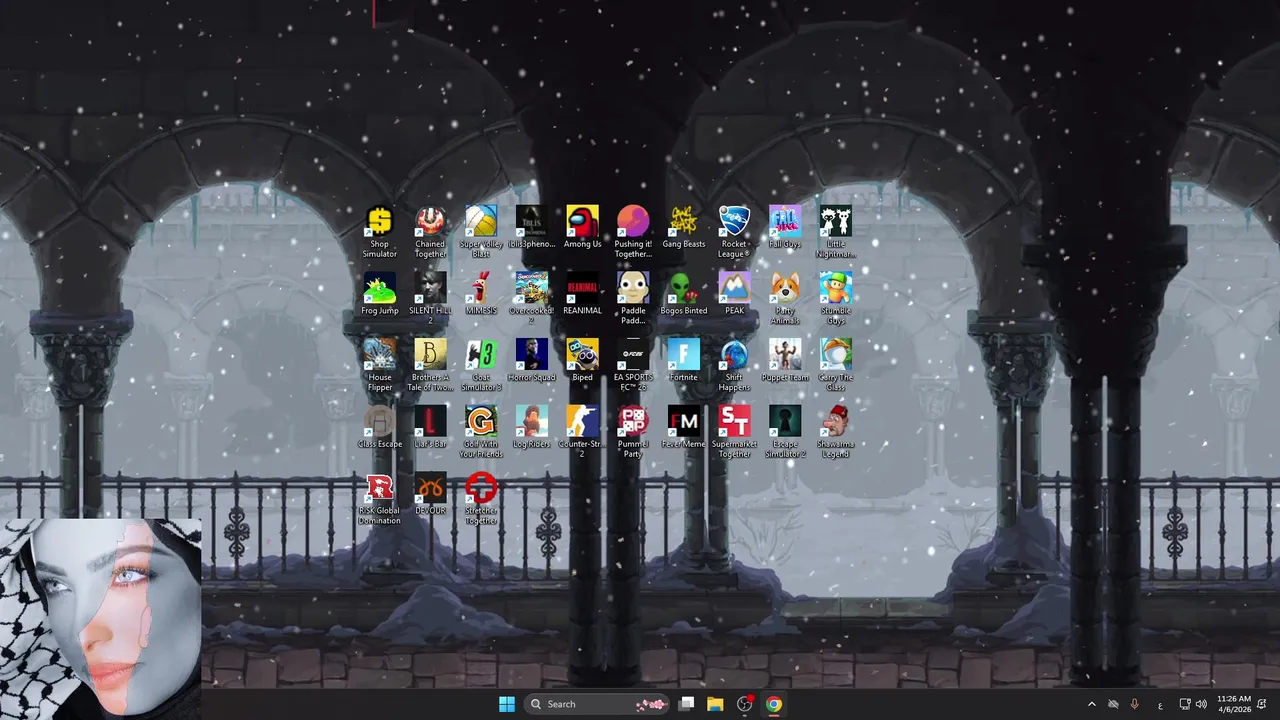Launch Chained Together from the desktop
Viewport: 1280px width, 720px height.
click(x=431, y=232)
